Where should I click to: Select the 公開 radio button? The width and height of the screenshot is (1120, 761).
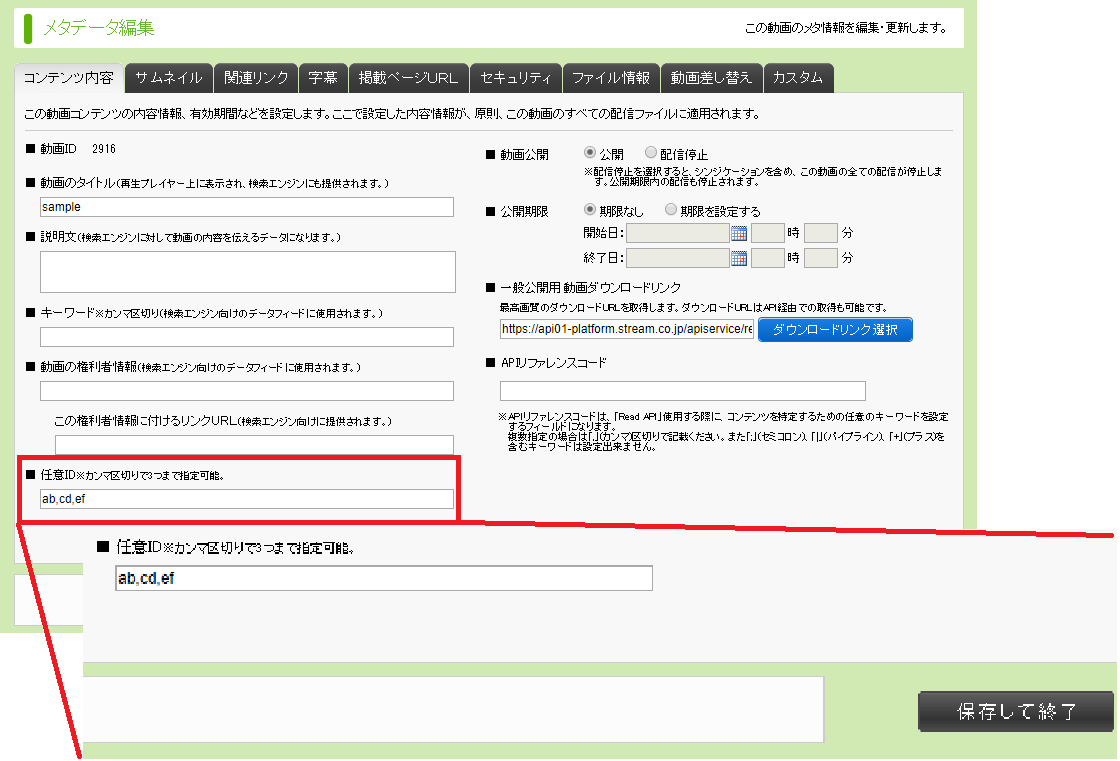pyautogui.click(x=589, y=152)
